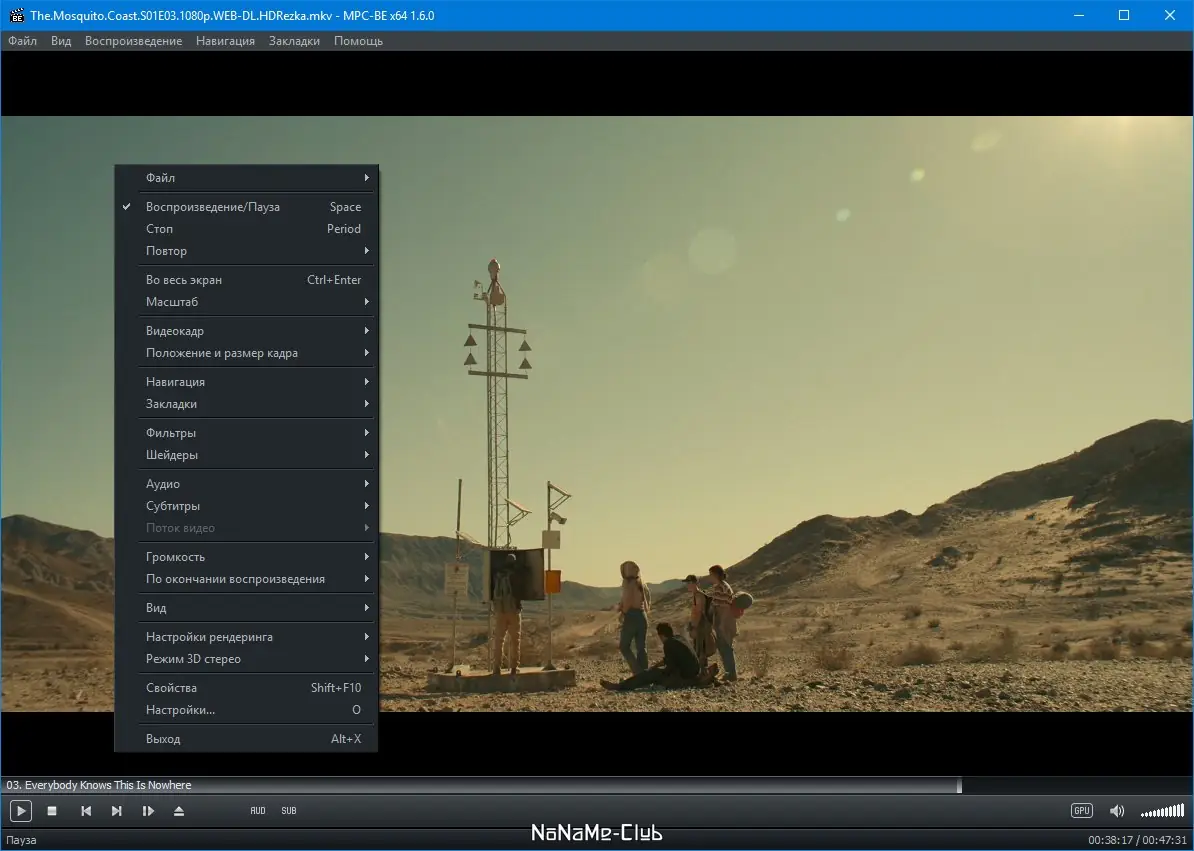Toggle the GPU decoding indicator
Screen dimensions: 1194x851
[1081, 811]
